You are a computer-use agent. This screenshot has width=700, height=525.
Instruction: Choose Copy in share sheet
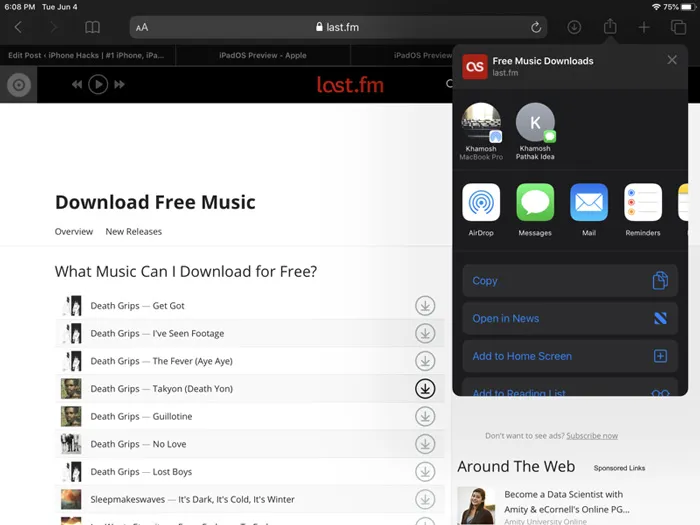point(570,281)
